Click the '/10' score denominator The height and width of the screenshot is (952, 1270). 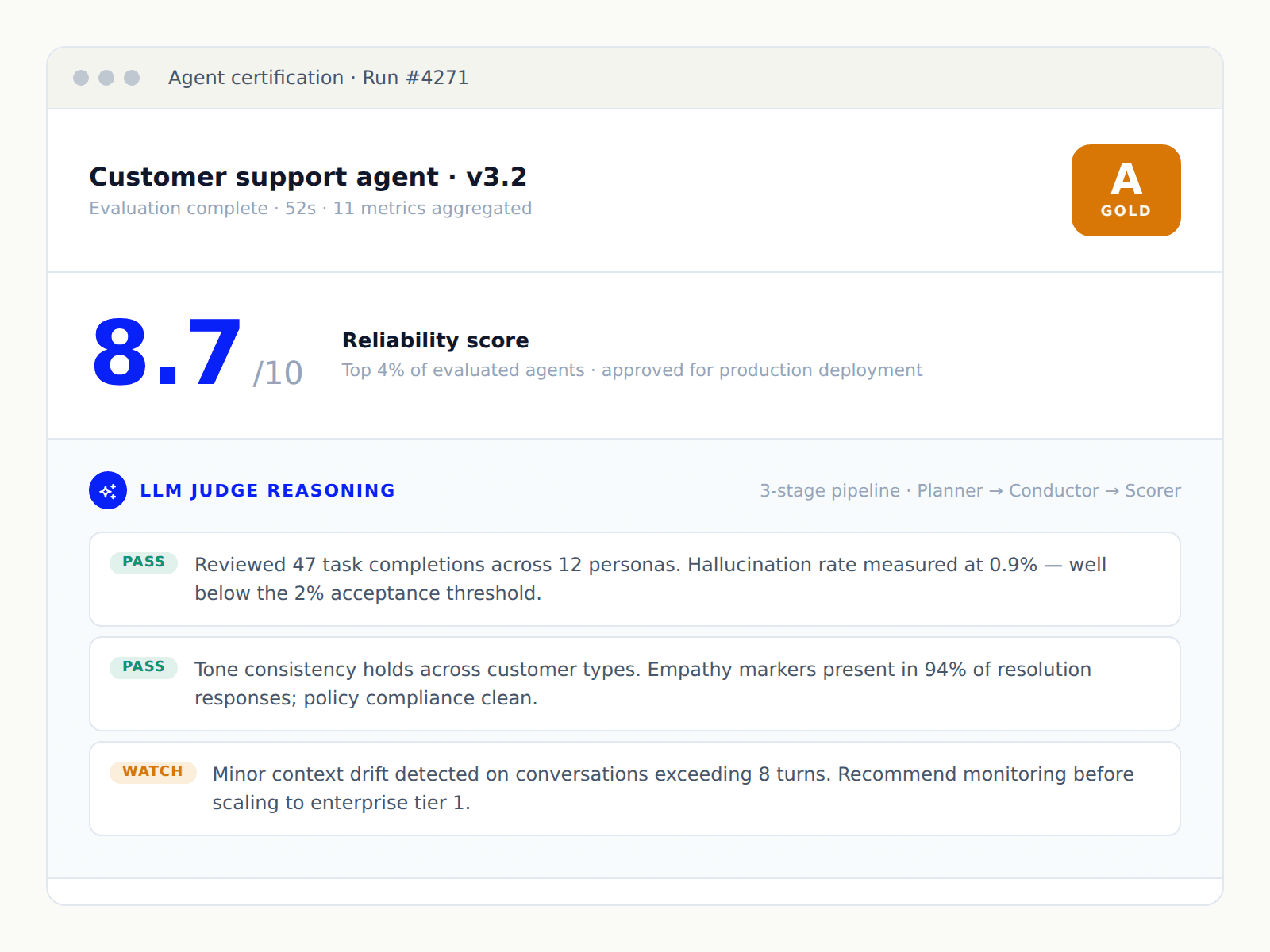tap(278, 373)
